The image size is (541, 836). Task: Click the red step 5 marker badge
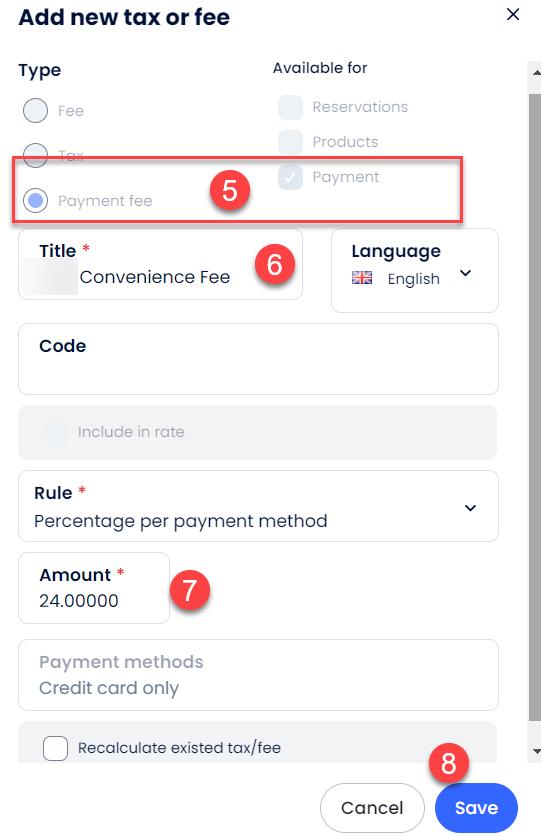230,190
